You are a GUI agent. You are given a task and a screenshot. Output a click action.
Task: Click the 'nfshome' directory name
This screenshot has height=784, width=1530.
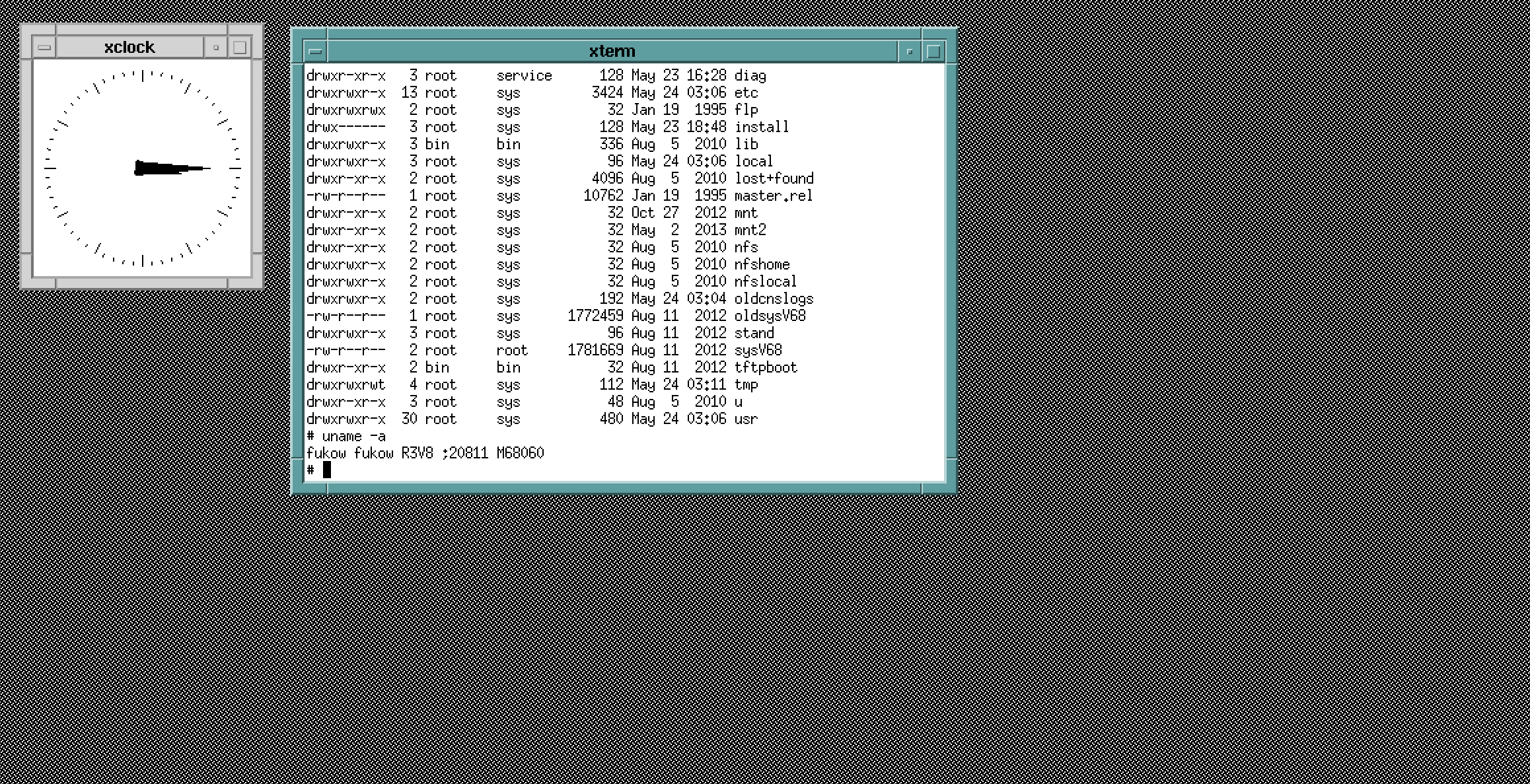coord(762,264)
